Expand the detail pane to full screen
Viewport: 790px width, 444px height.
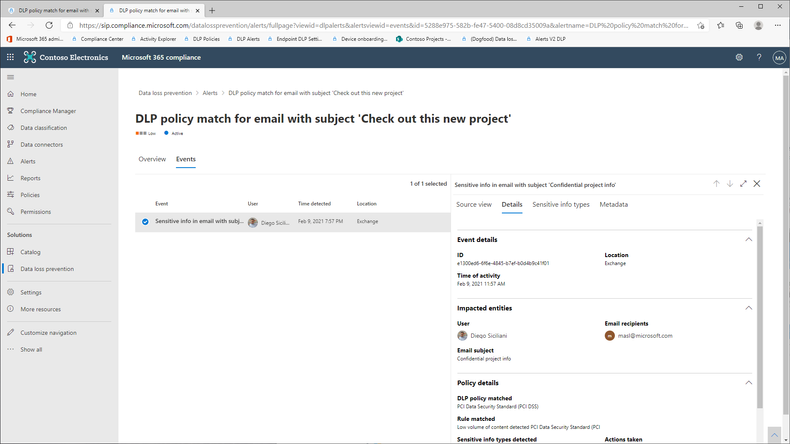(x=743, y=184)
